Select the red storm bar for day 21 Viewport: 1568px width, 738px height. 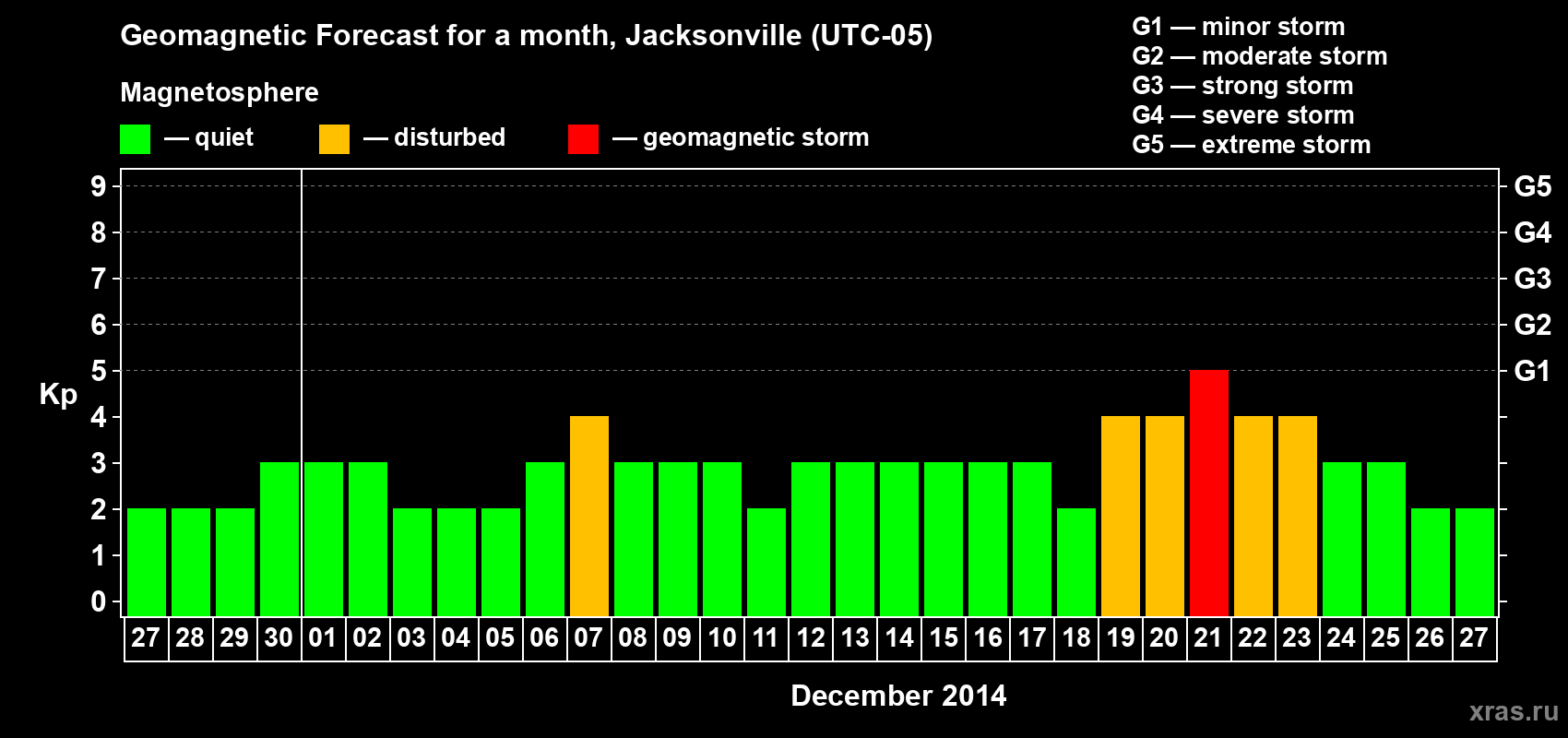1209,493
